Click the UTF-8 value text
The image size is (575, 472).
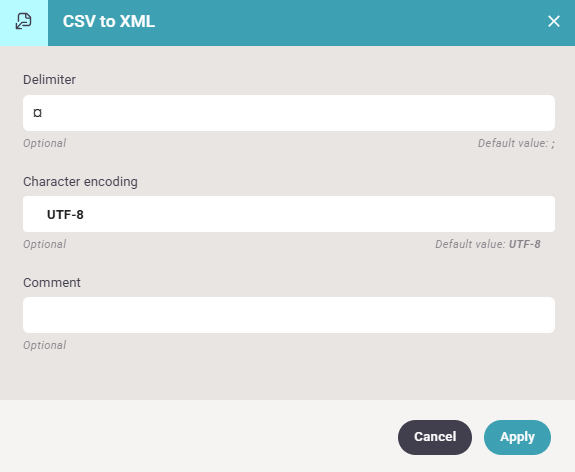(65, 215)
